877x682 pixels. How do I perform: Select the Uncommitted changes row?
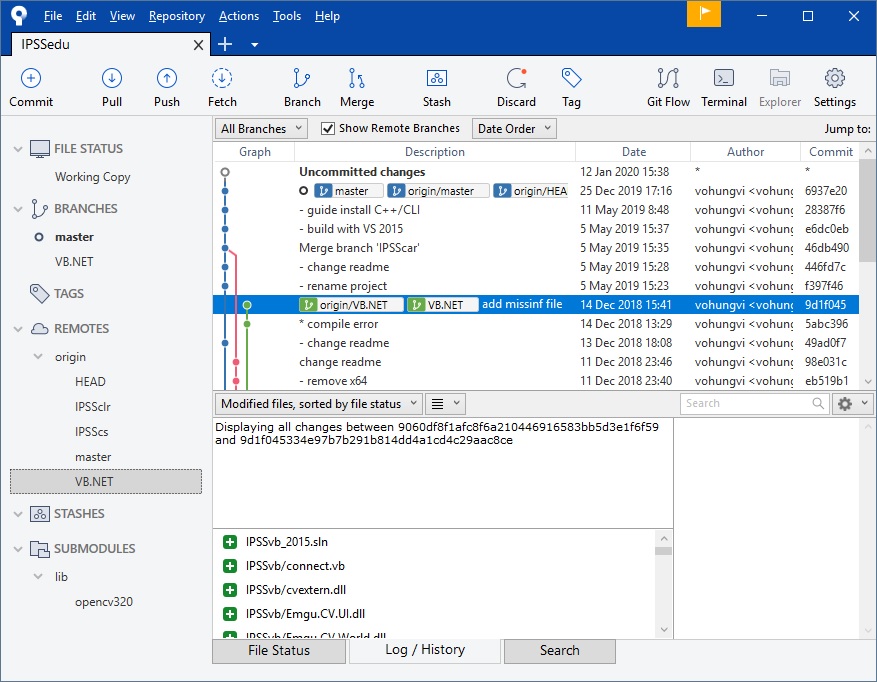point(536,172)
